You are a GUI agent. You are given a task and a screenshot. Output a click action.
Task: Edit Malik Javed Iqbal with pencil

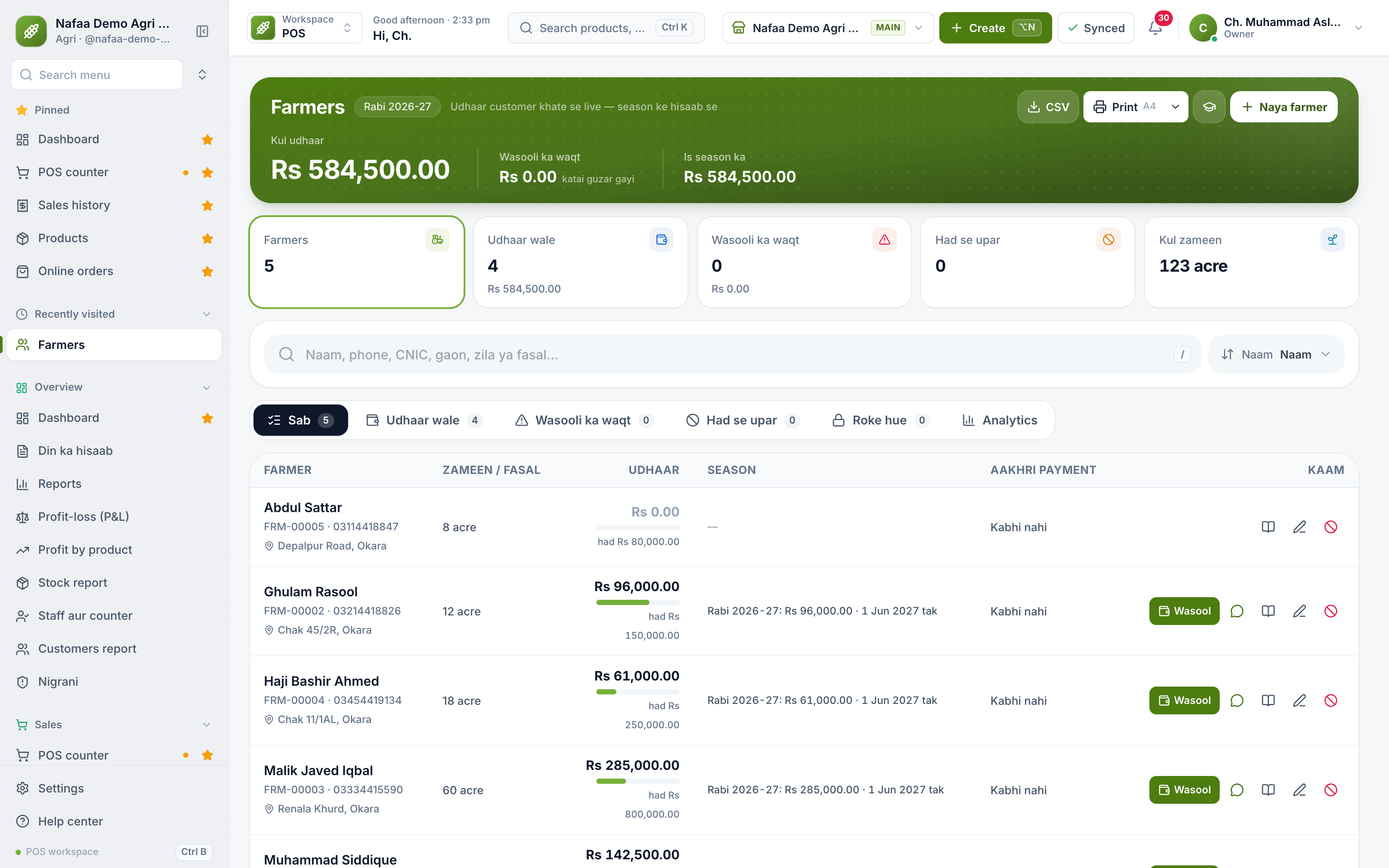click(x=1300, y=790)
